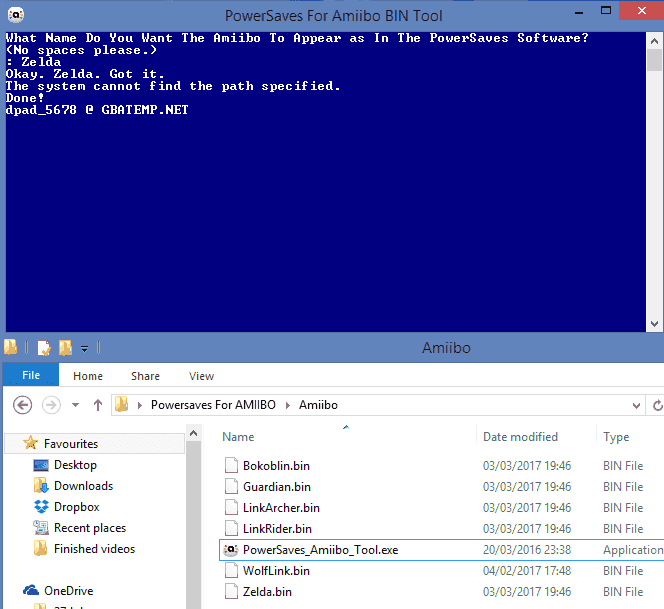This screenshot has height=609, width=664.
Task: Click the address bar folder icon
Action: pyautogui.click(x=122, y=404)
